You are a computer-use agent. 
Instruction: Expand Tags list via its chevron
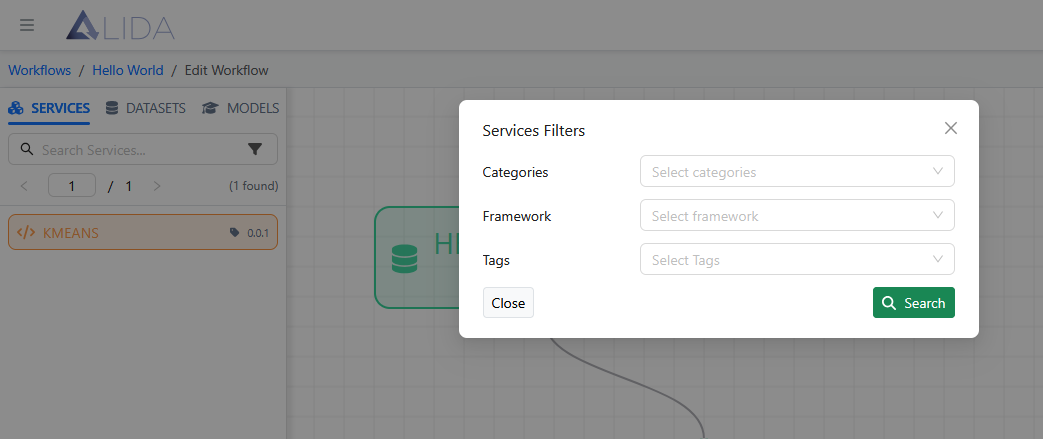(938, 259)
